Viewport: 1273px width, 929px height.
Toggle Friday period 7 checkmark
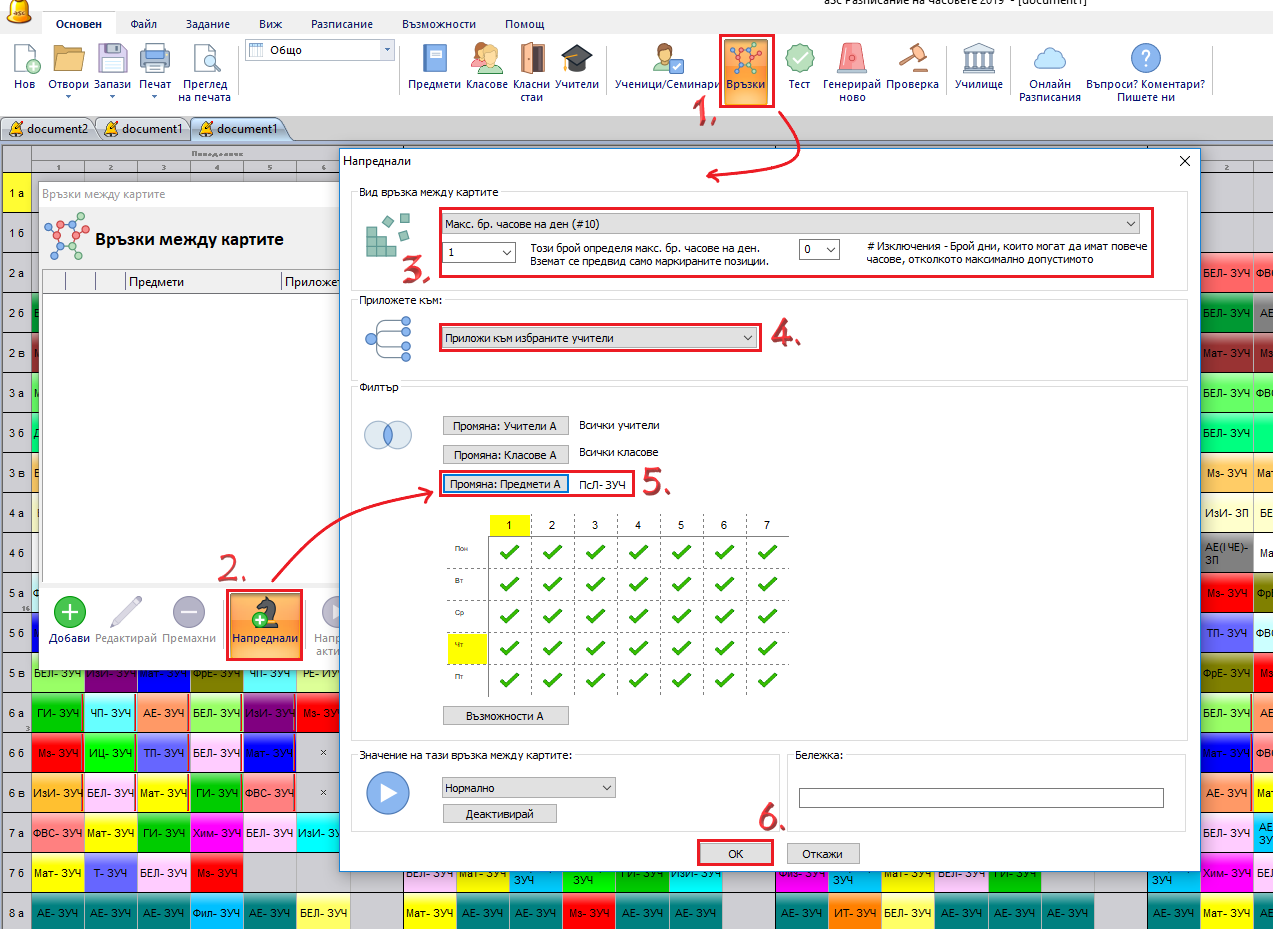click(x=765, y=680)
